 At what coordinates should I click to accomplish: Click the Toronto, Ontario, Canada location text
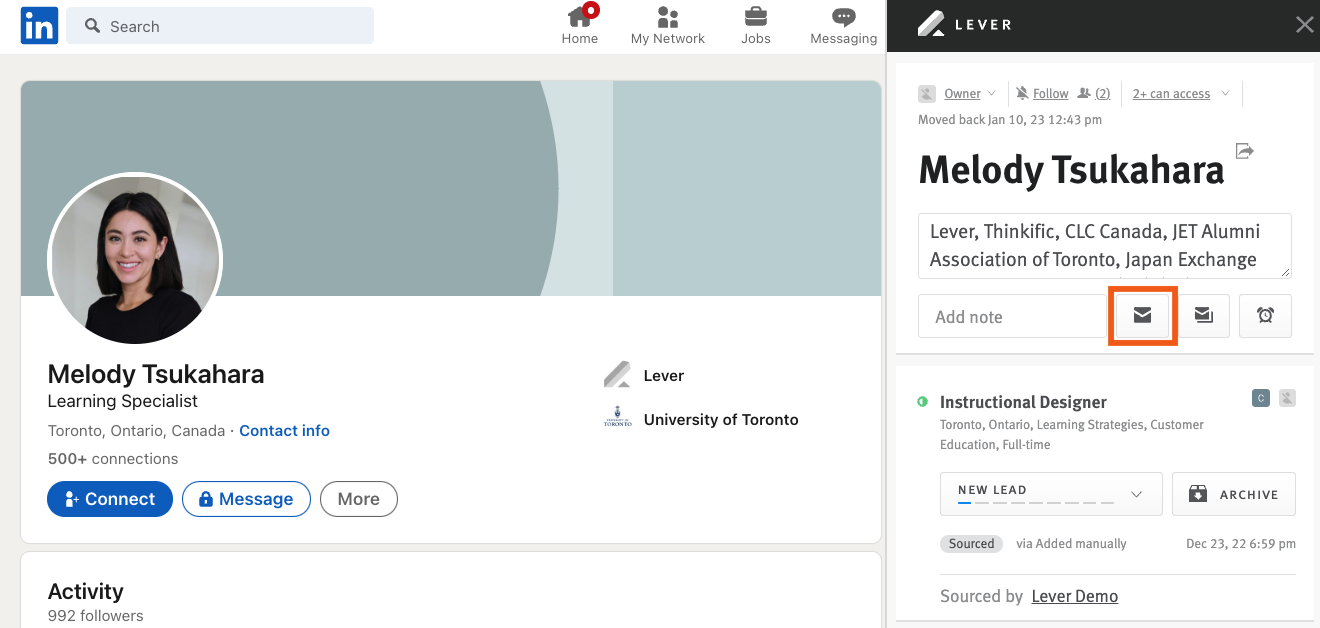click(136, 431)
